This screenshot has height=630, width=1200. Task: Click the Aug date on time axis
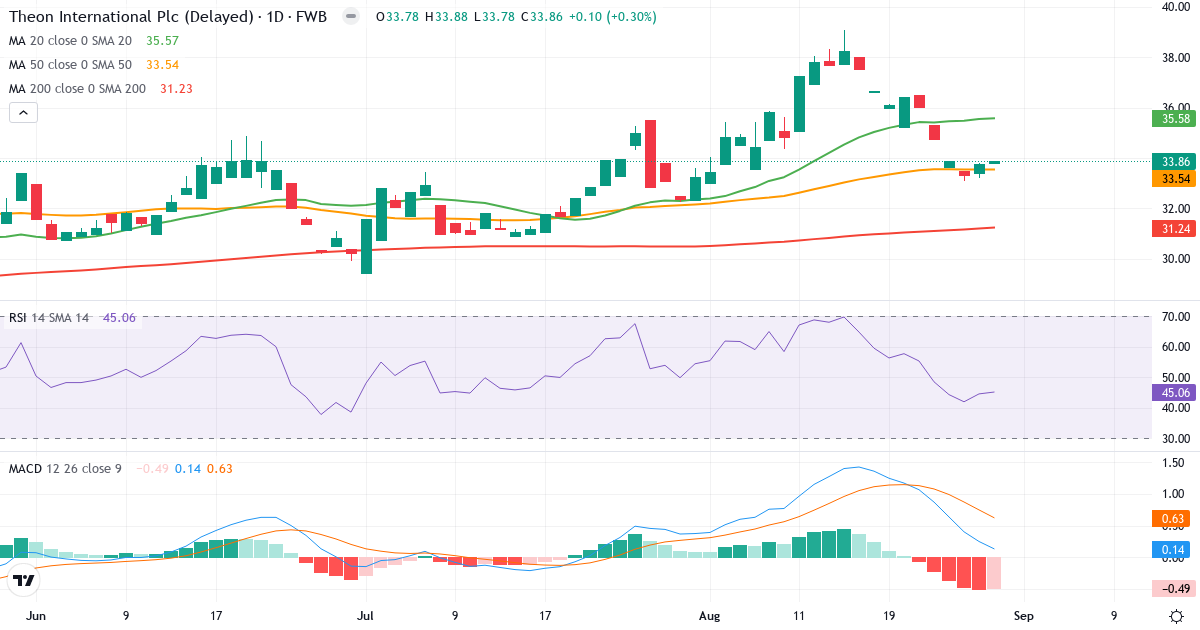[710, 616]
